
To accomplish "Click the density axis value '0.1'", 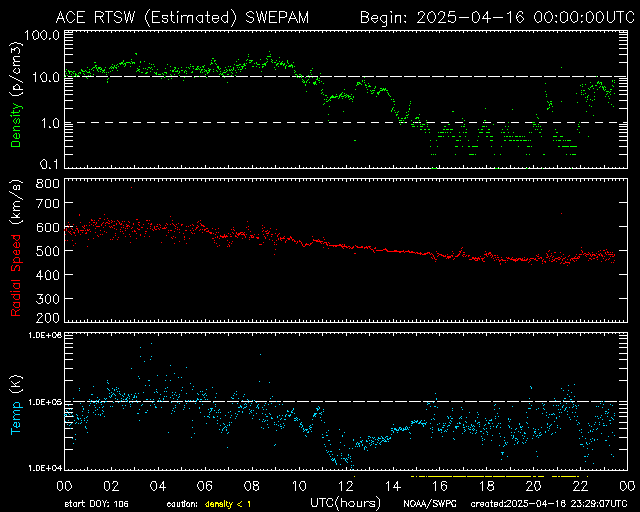I will click(50, 164).
